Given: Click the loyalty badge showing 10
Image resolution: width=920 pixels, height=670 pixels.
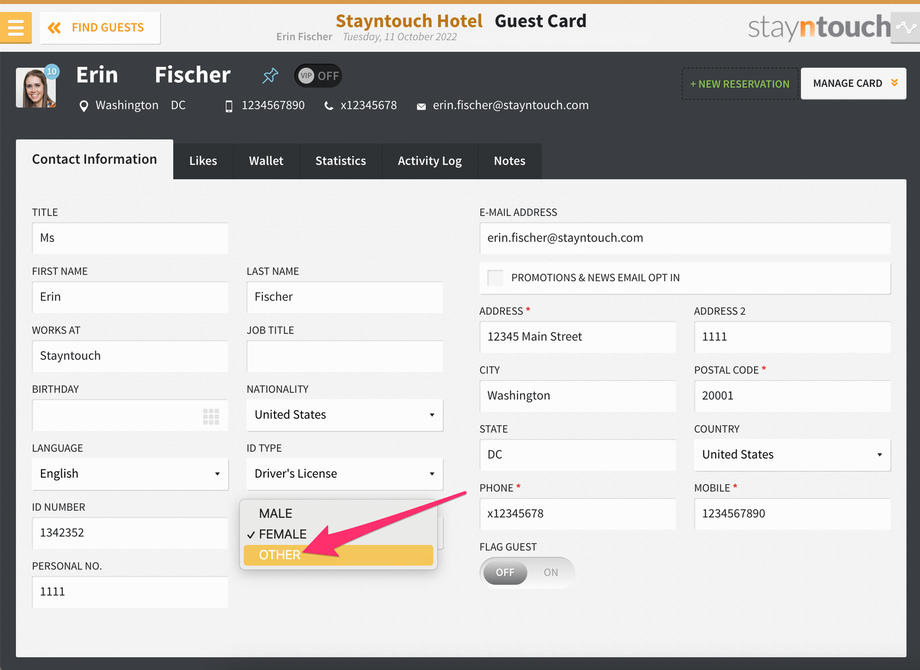Looking at the screenshot, I should click(52, 72).
